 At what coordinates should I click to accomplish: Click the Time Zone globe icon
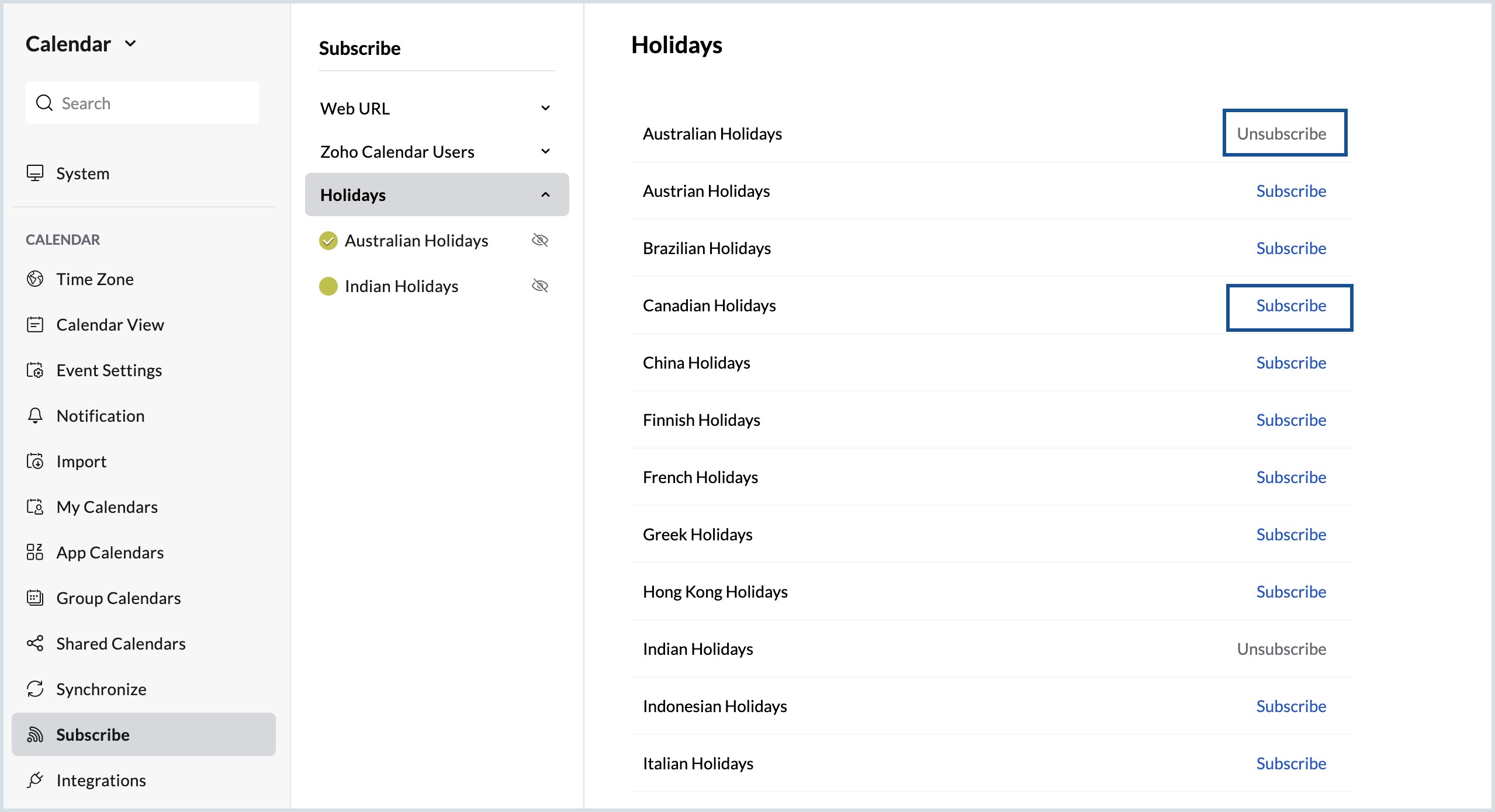point(36,279)
